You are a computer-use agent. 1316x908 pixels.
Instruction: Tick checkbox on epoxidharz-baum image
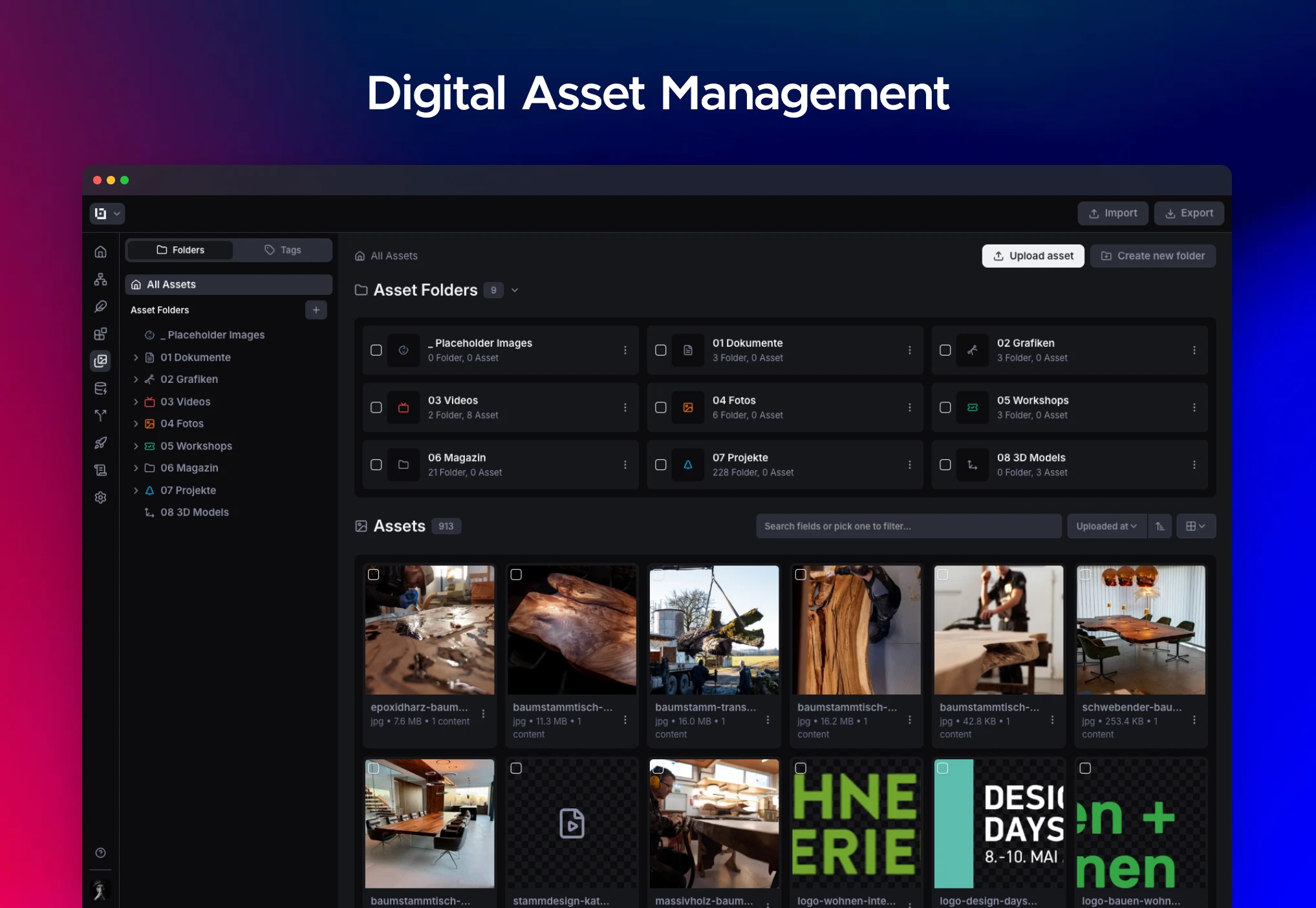tap(374, 574)
